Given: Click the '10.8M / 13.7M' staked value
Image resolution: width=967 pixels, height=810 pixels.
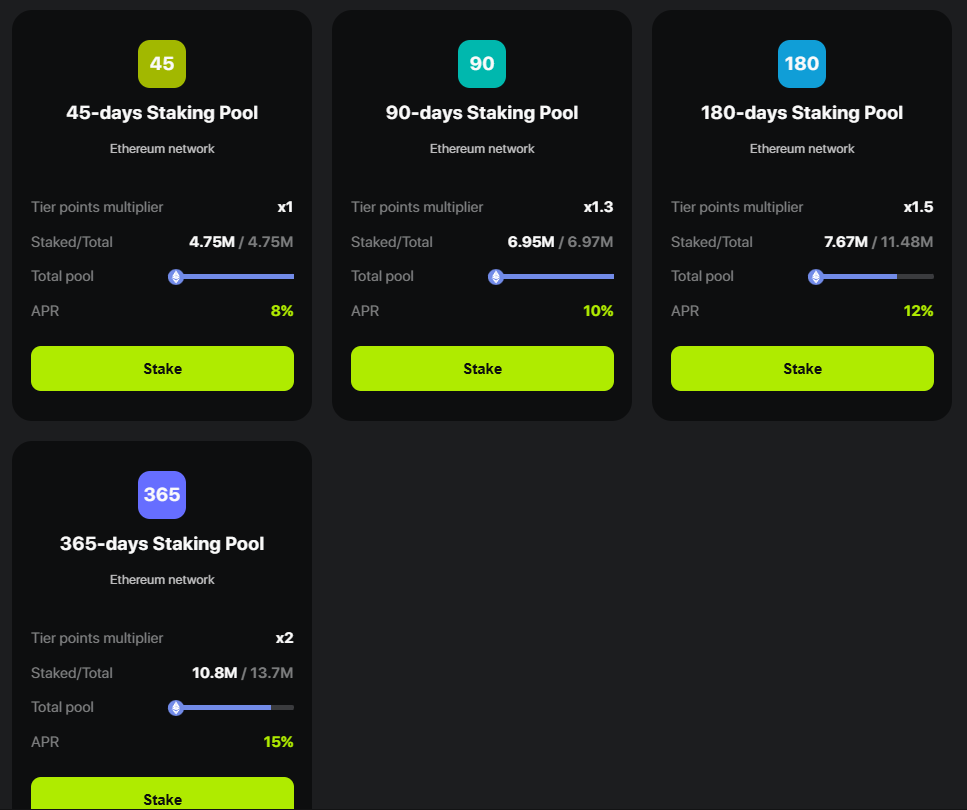Looking at the screenshot, I should (x=242, y=672).
